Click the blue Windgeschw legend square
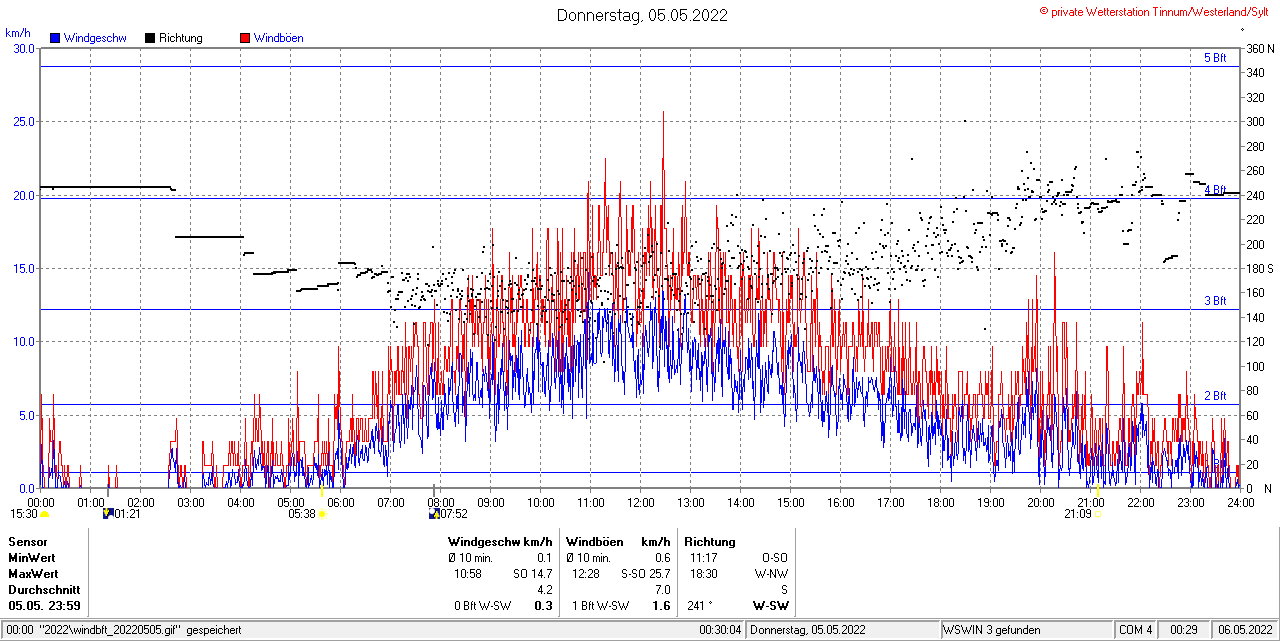The image size is (1280, 641). pyautogui.click(x=55, y=38)
